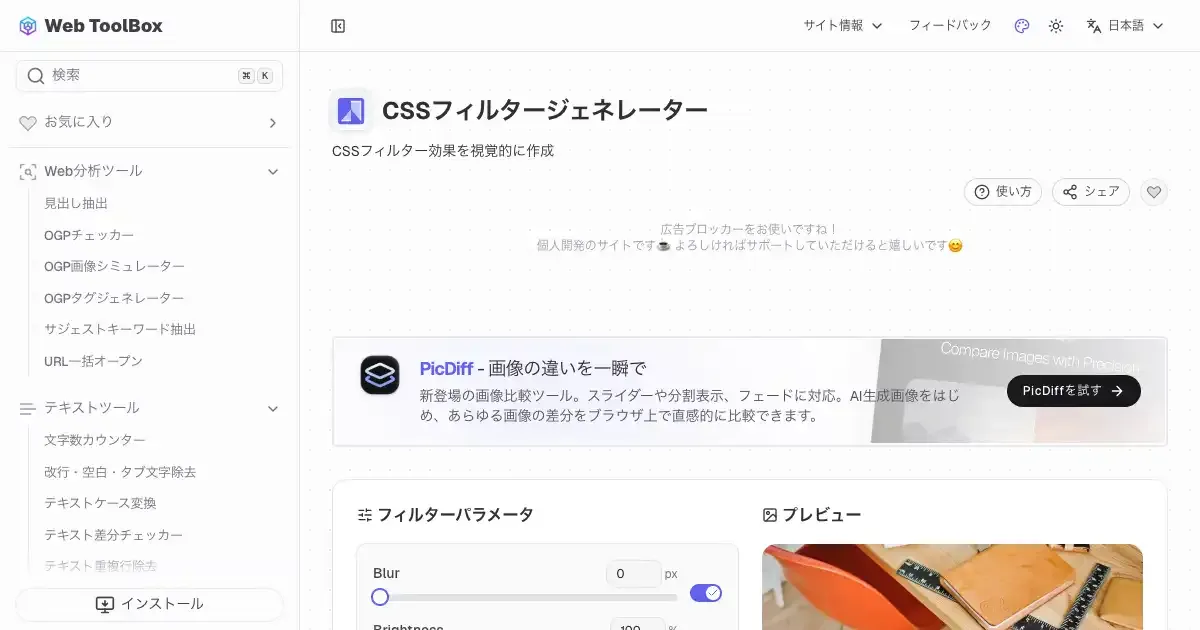The height and width of the screenshot is (630, 1200).
Task: Click the Blur px value field
Action: click(634, 574)
